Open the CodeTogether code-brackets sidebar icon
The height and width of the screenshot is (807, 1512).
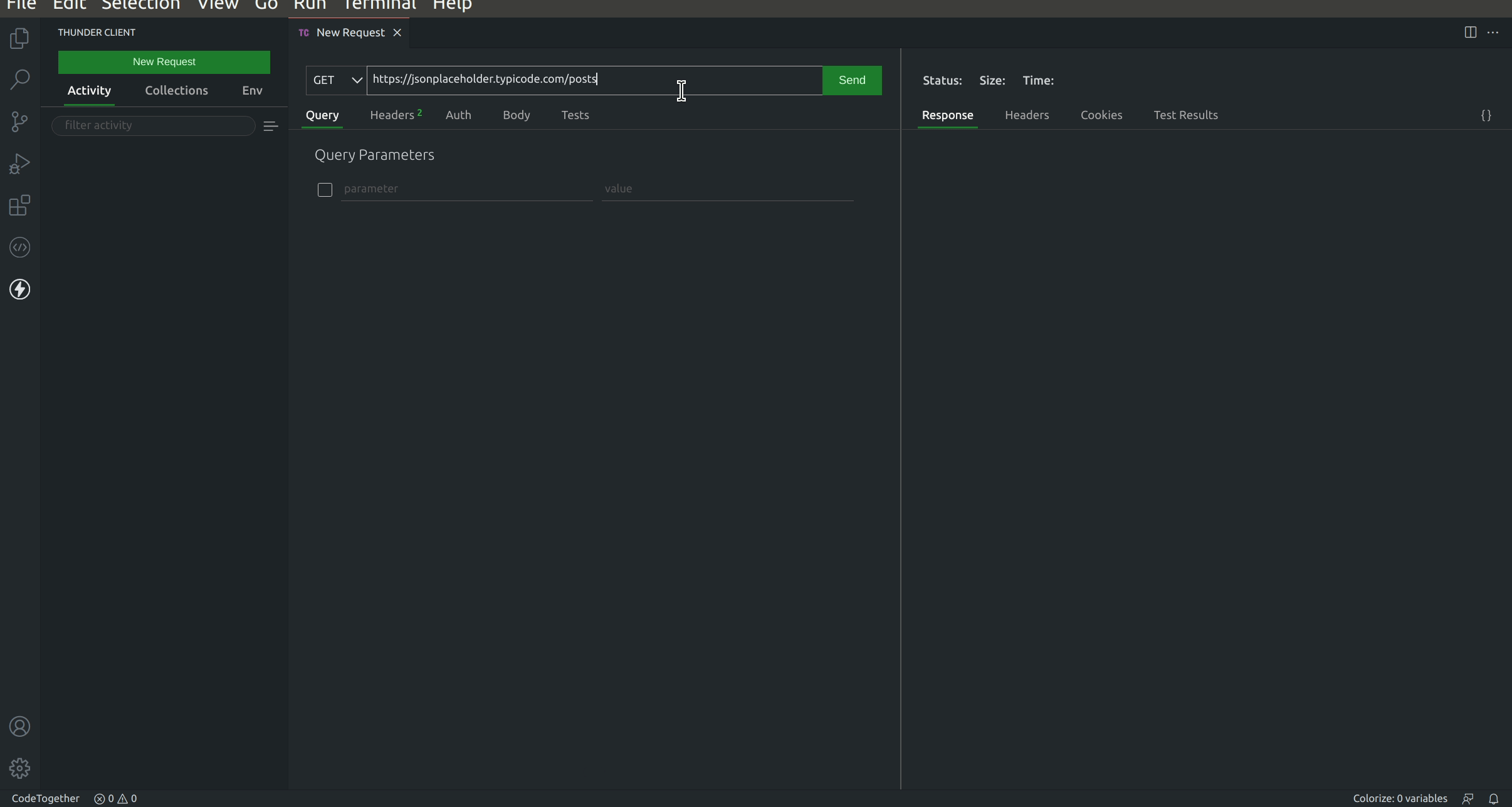coord(20,247)
